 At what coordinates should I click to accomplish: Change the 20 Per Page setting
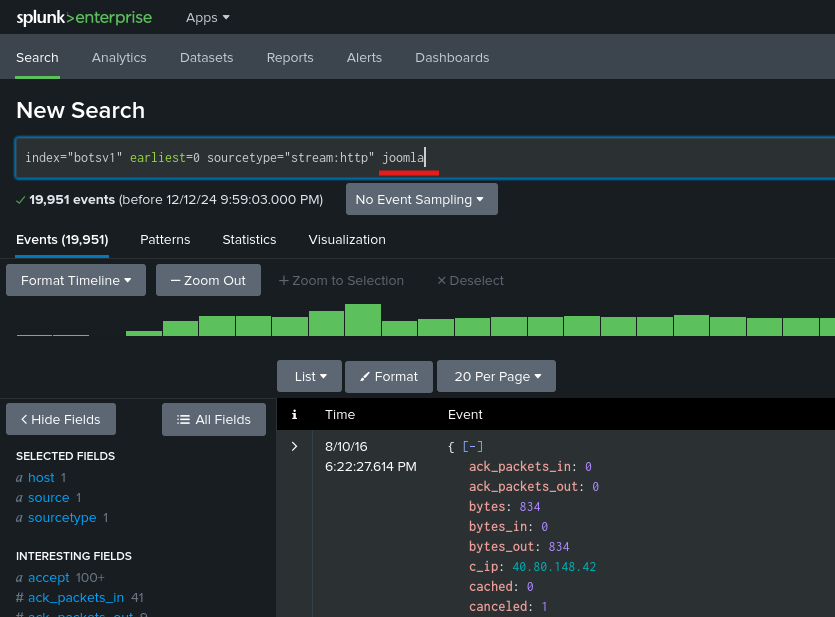496,376
